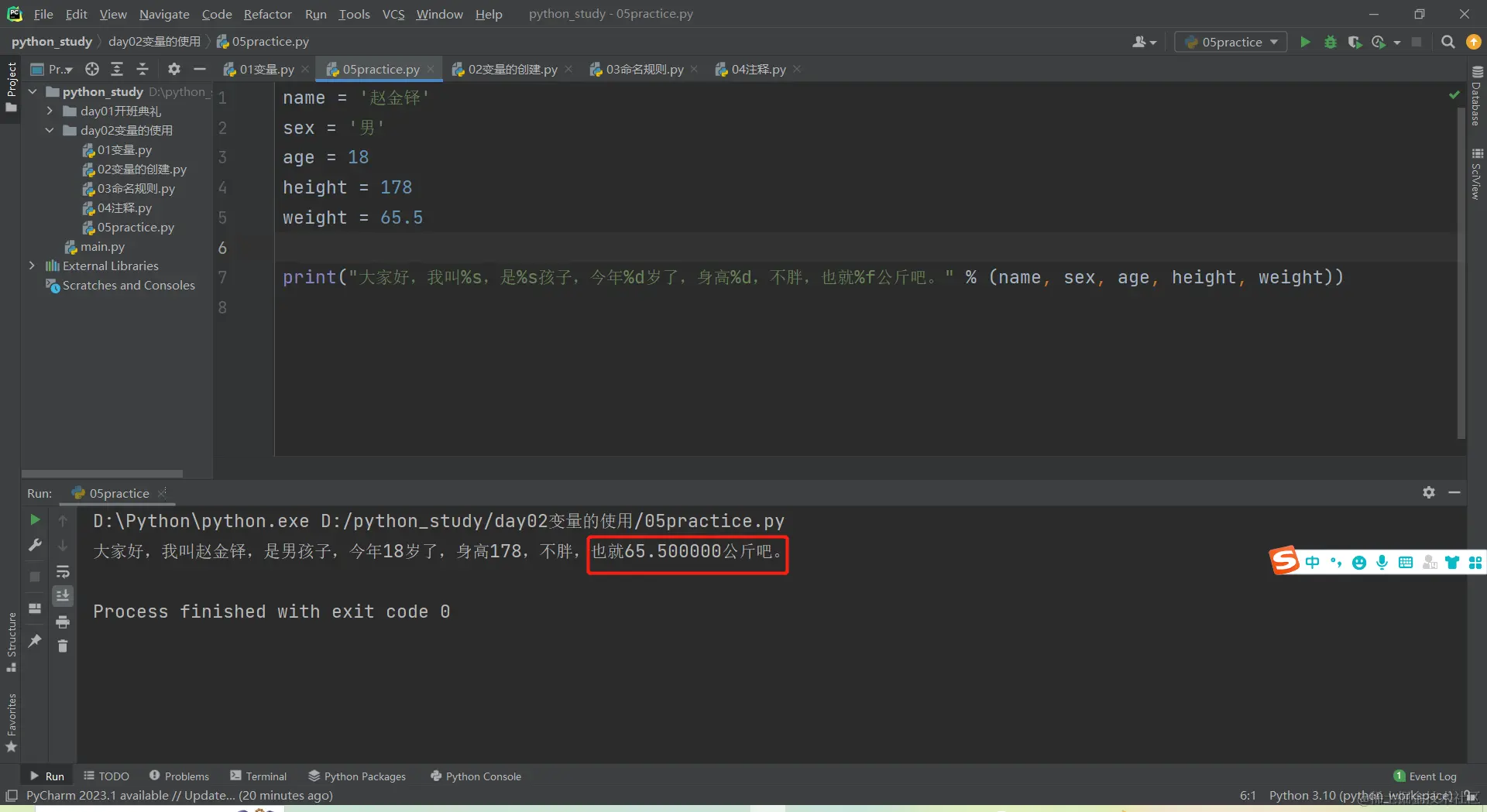
Task: Open the 05practice run configuration dropdown
Action: click(x=1231, y=42)
